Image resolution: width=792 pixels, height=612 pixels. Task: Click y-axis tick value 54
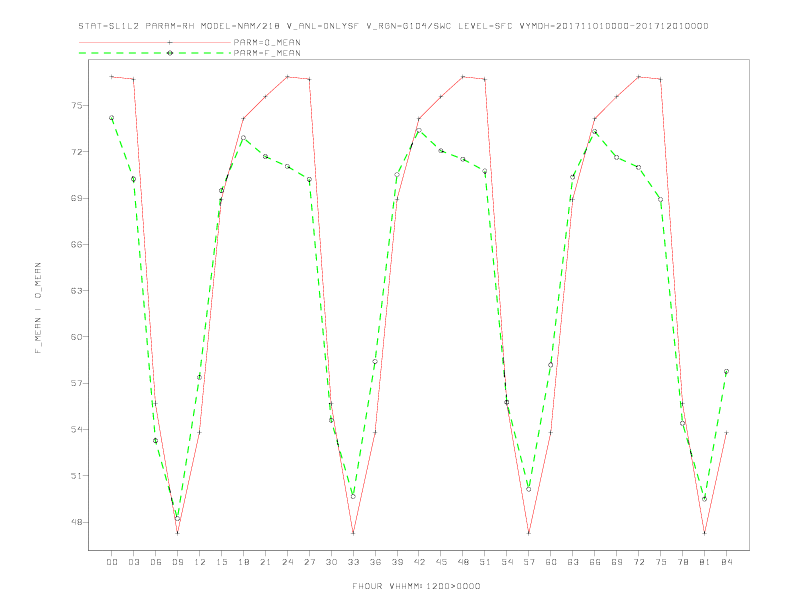click(x=76, y=429)
